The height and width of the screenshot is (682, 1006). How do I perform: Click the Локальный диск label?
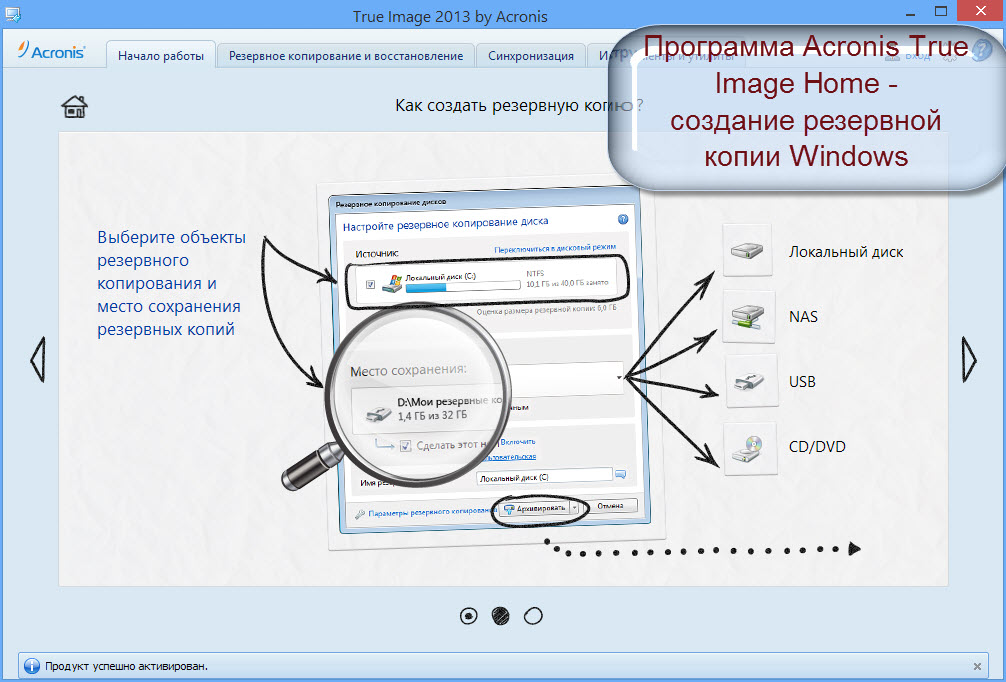(846, 252)
